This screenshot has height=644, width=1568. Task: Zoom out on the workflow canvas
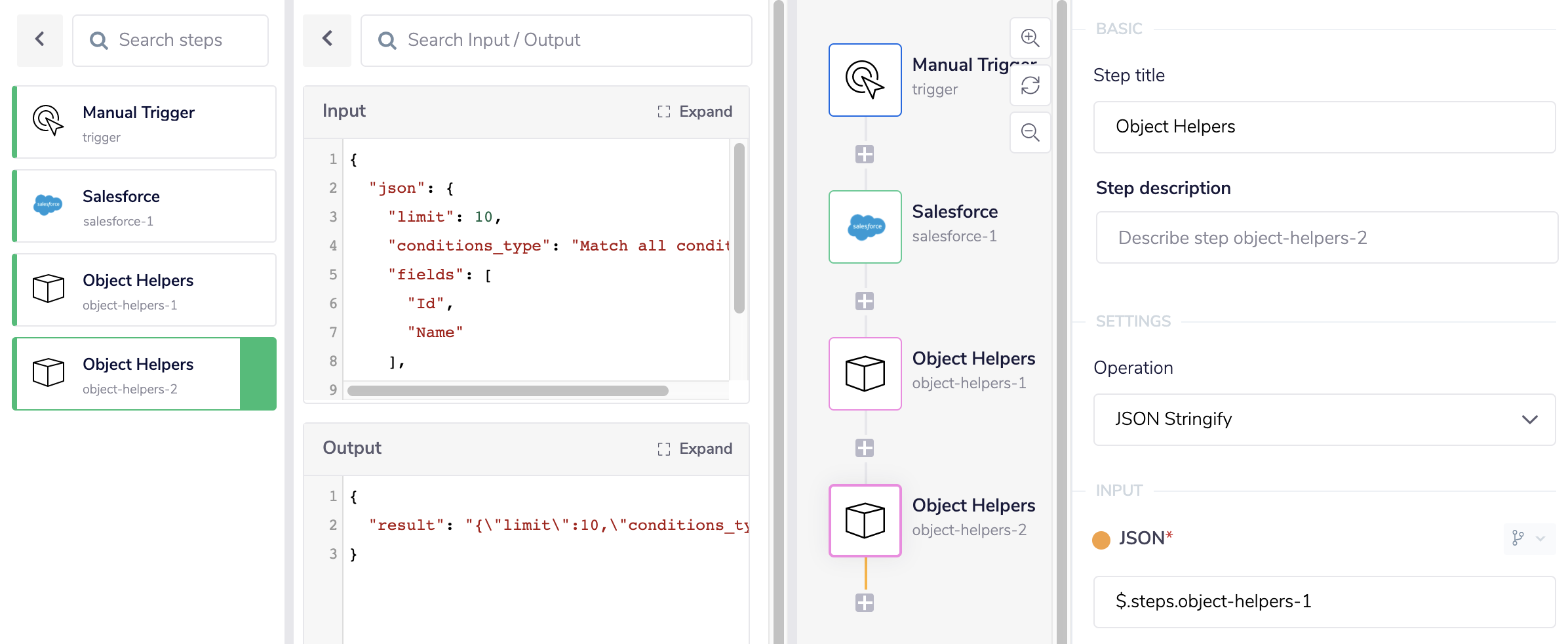click(1030, 132)
